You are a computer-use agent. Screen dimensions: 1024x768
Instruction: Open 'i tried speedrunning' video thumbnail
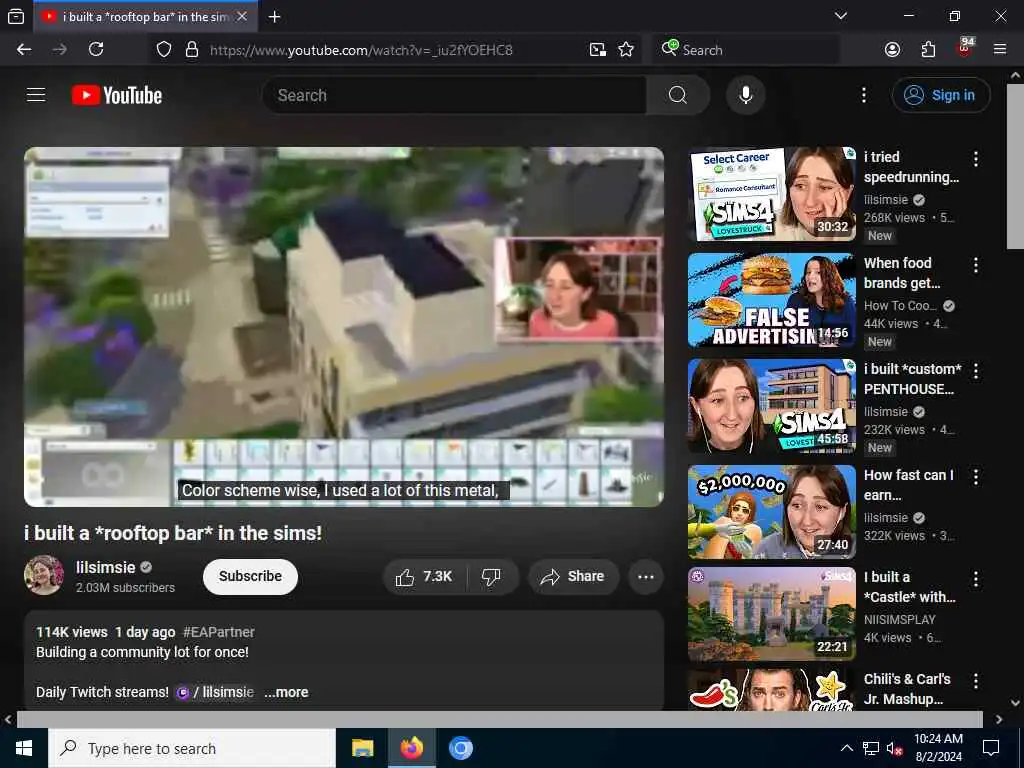pos(771,193)
